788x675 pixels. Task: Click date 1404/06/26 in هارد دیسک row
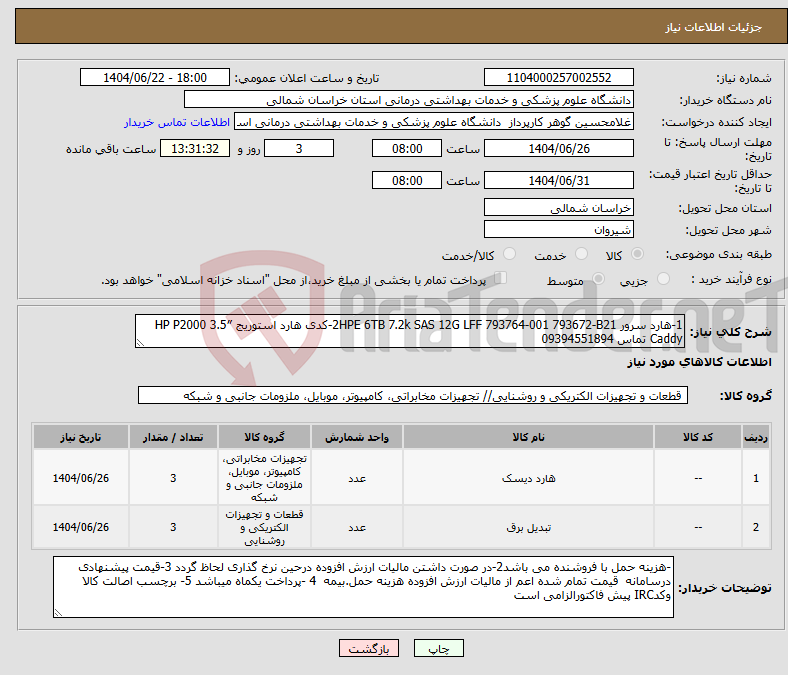coord(81,478)
